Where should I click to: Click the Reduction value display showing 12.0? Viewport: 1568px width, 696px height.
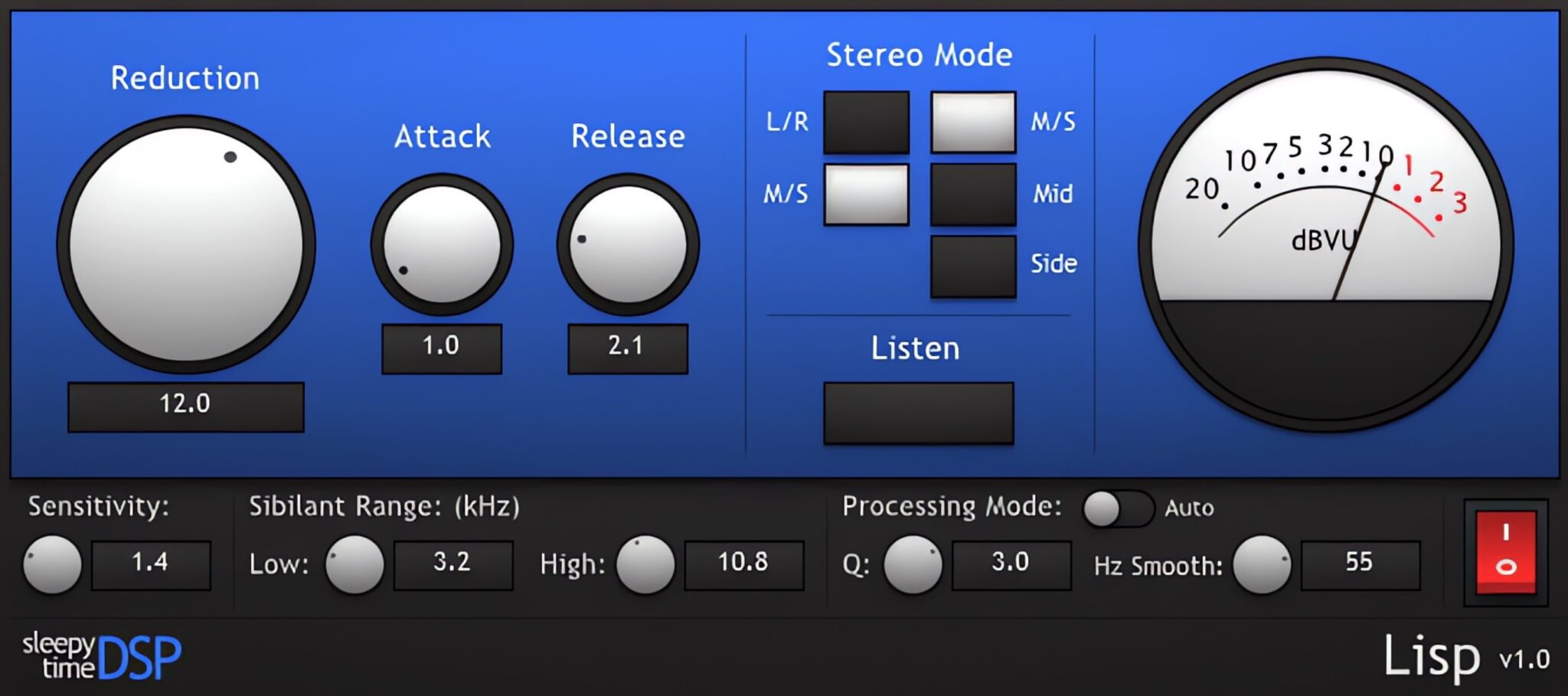[186, 407]
